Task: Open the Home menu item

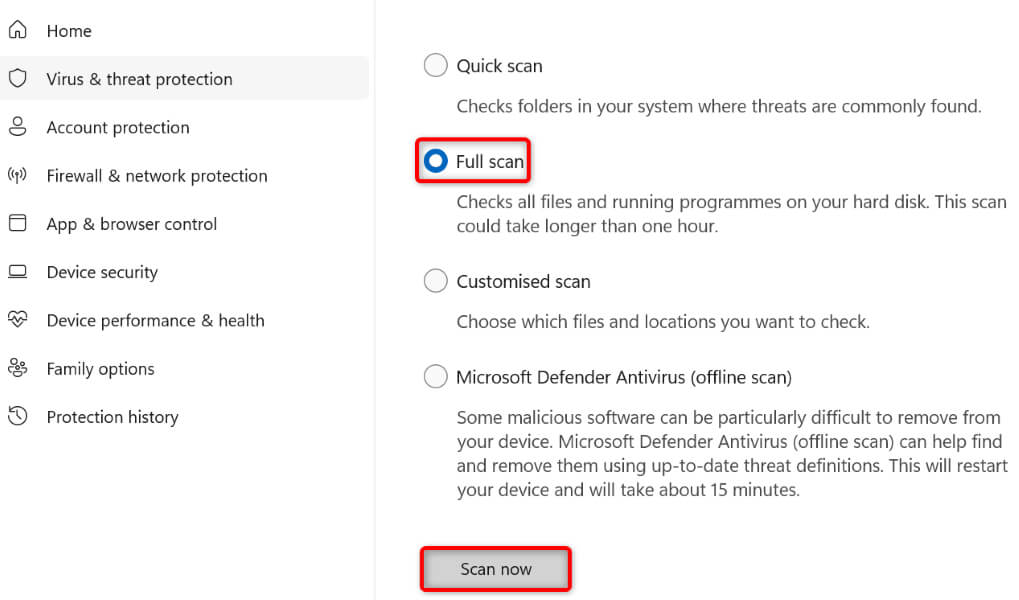Action: coord(69,31)
